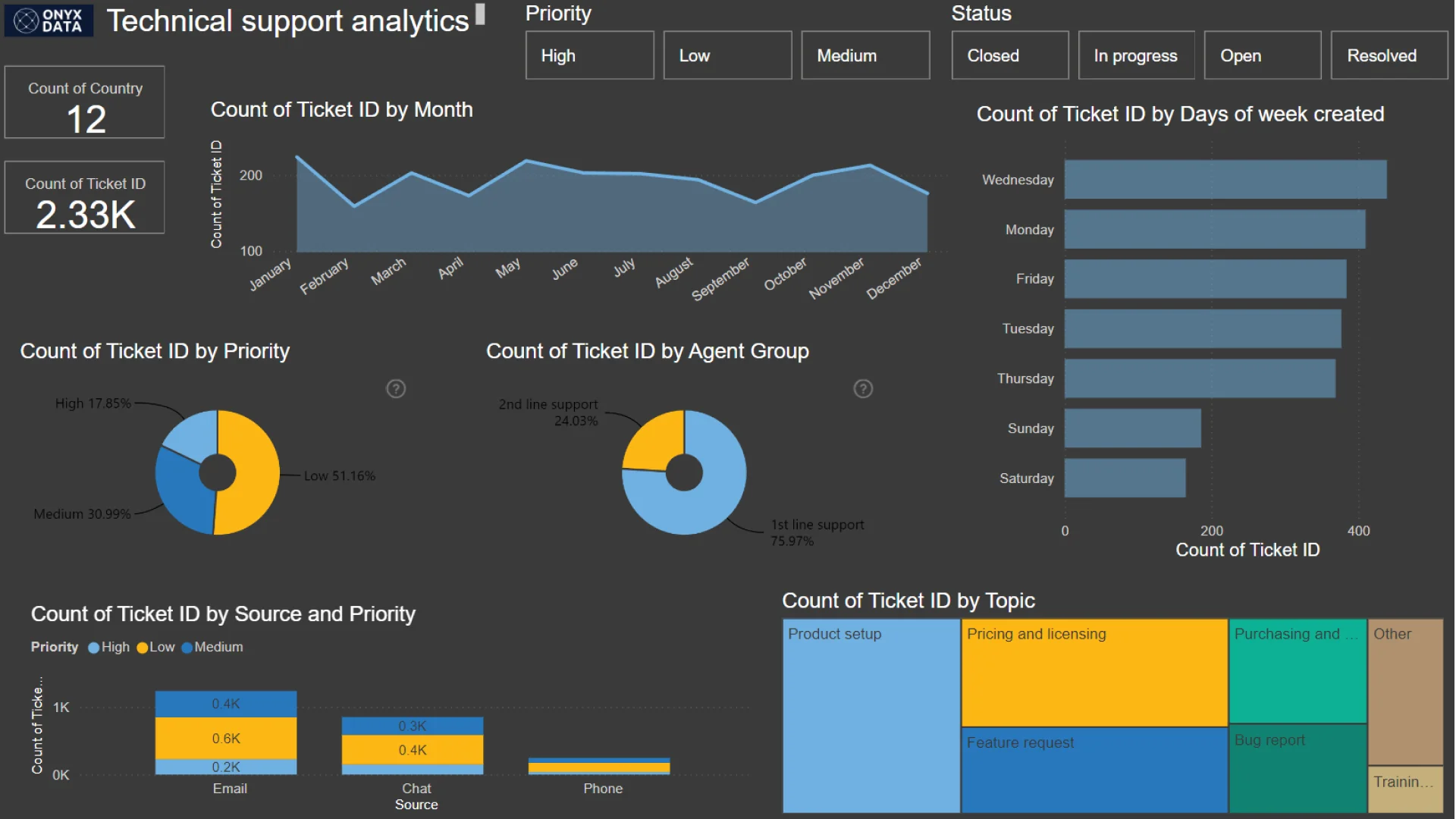
Task: Click the May peak on area chart
Action: pyautogui.click(x=526, y=161)
